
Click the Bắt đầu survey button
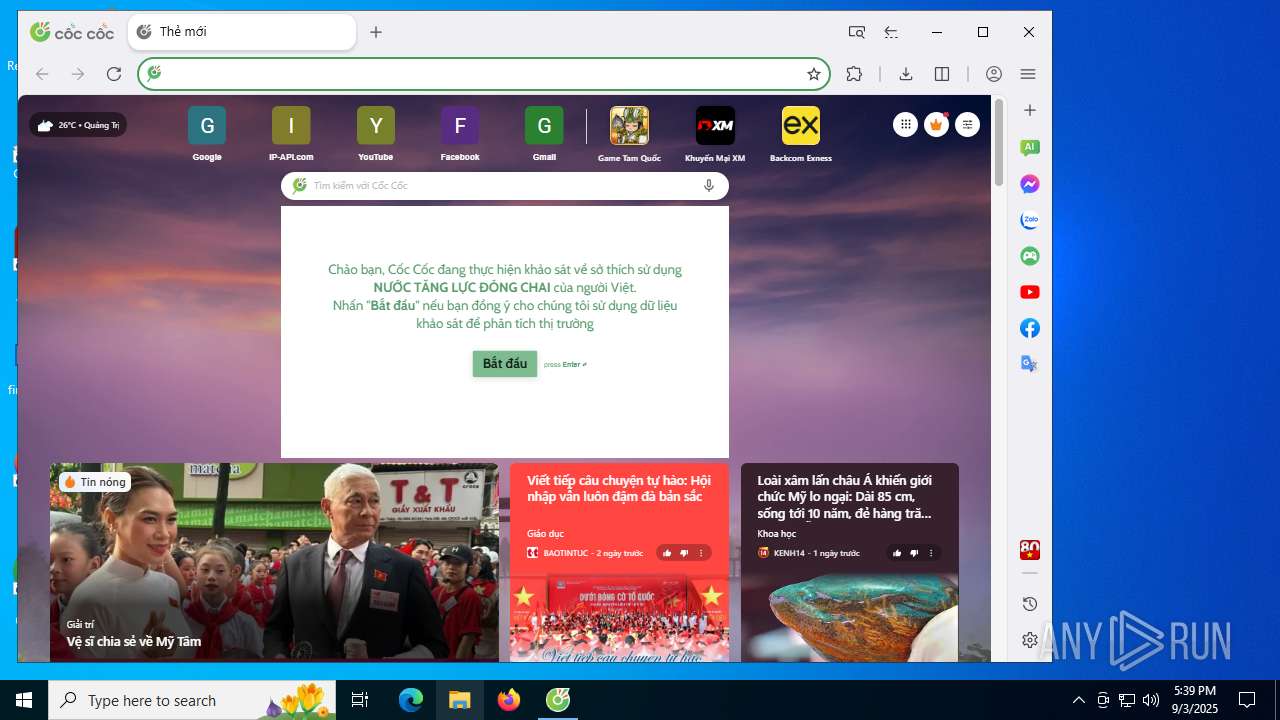[x=505, y=364]
